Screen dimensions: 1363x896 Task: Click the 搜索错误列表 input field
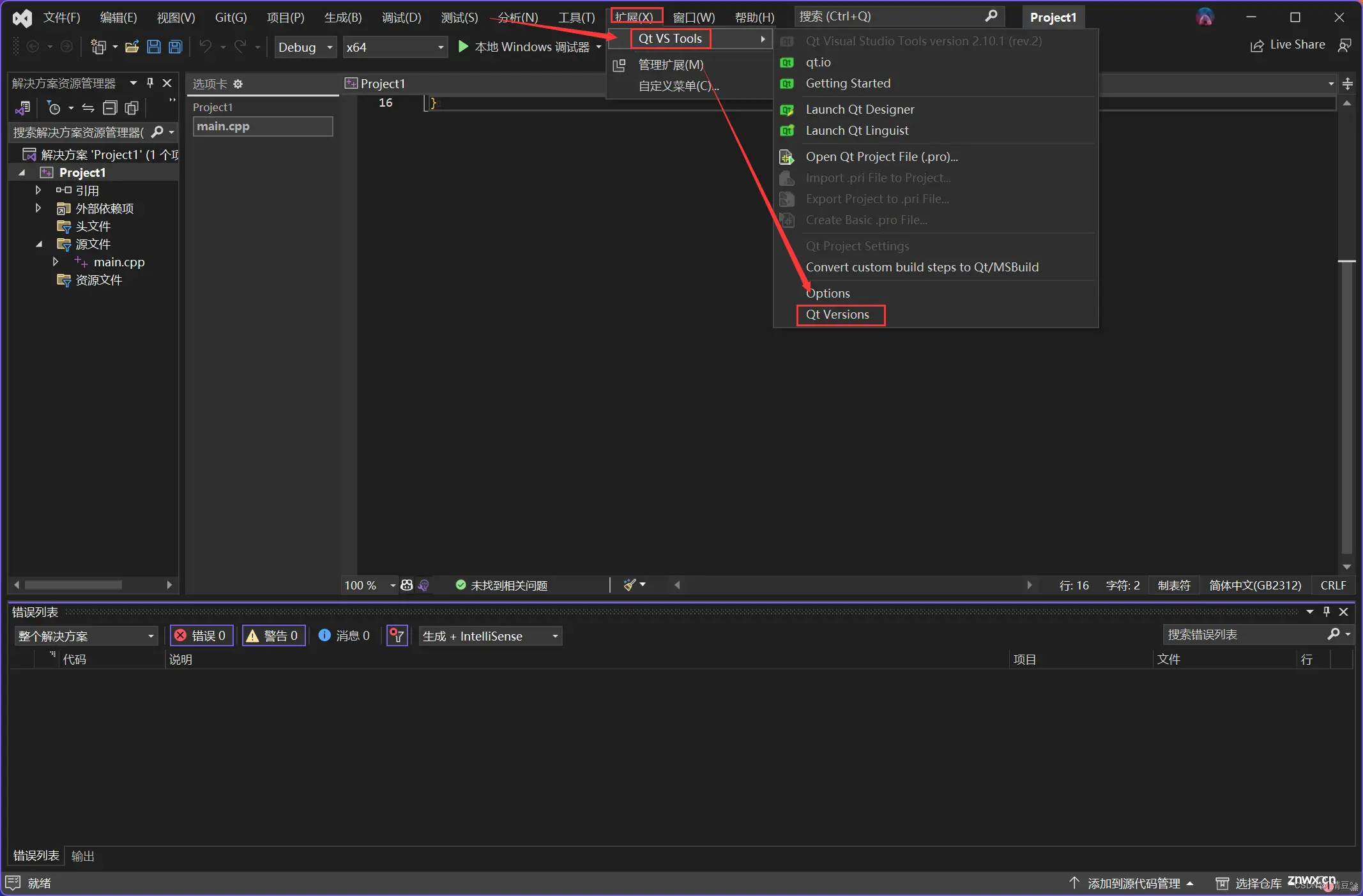1245,635
